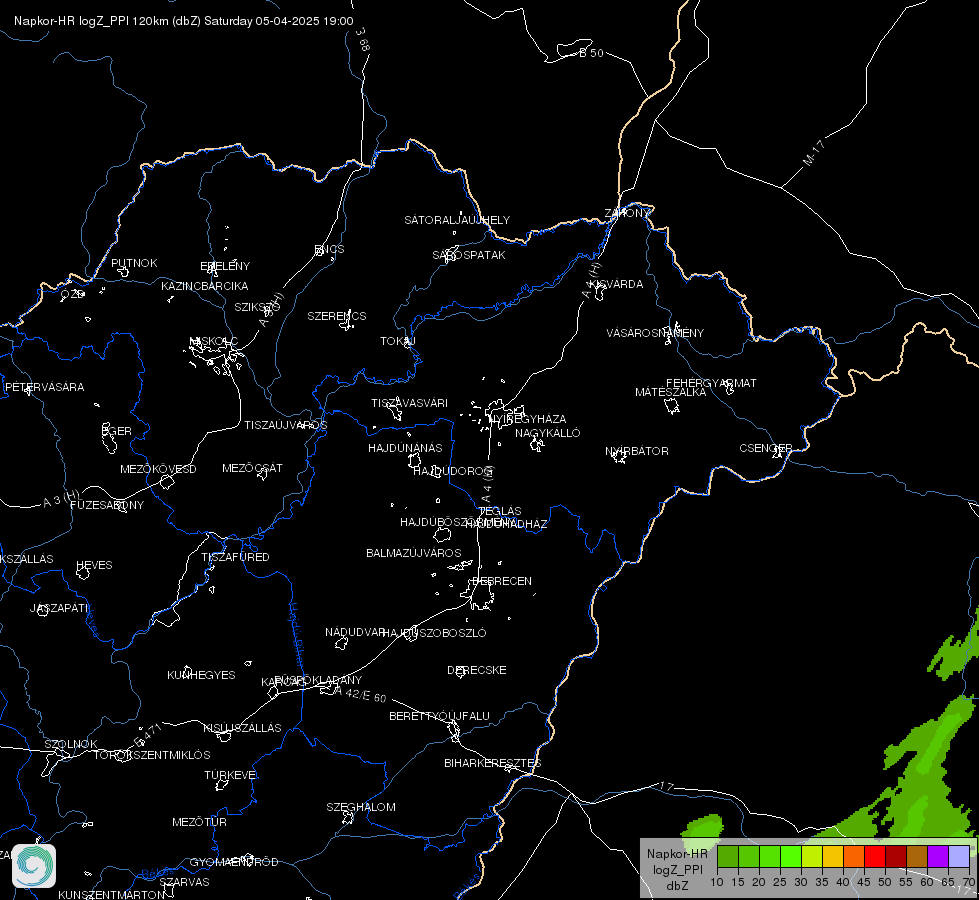Click the HAJDUSZOBOSZLO label
The image size is (979, 900).
coord(434,633)
